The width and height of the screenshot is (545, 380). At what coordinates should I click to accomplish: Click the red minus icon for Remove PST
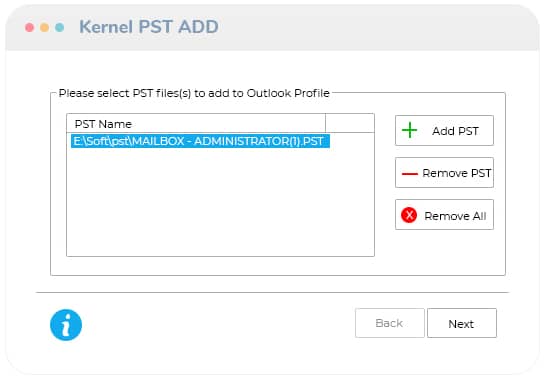(410, 173)
